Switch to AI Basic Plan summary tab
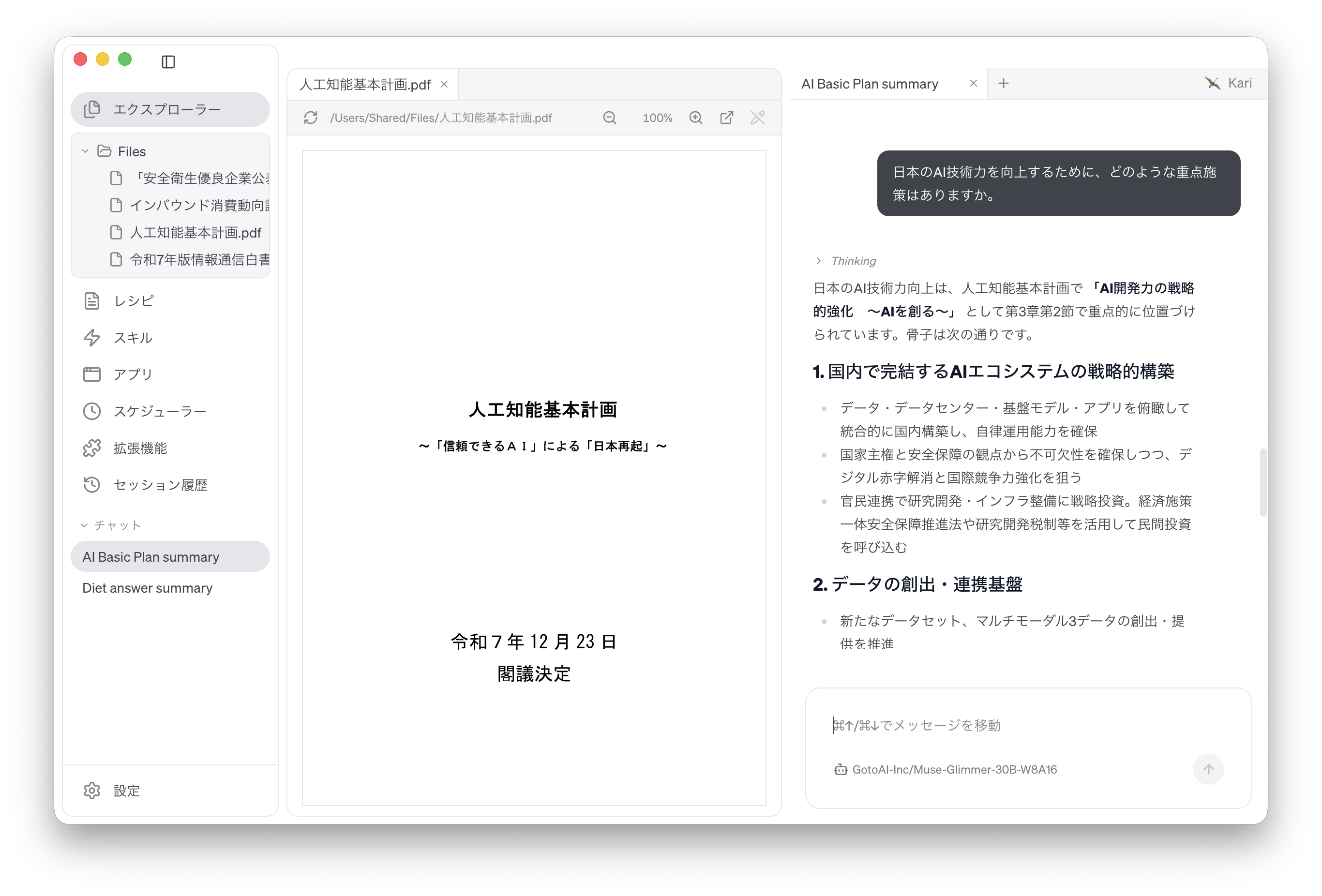Screen dimensions: 1322x896 coord(870,84)
